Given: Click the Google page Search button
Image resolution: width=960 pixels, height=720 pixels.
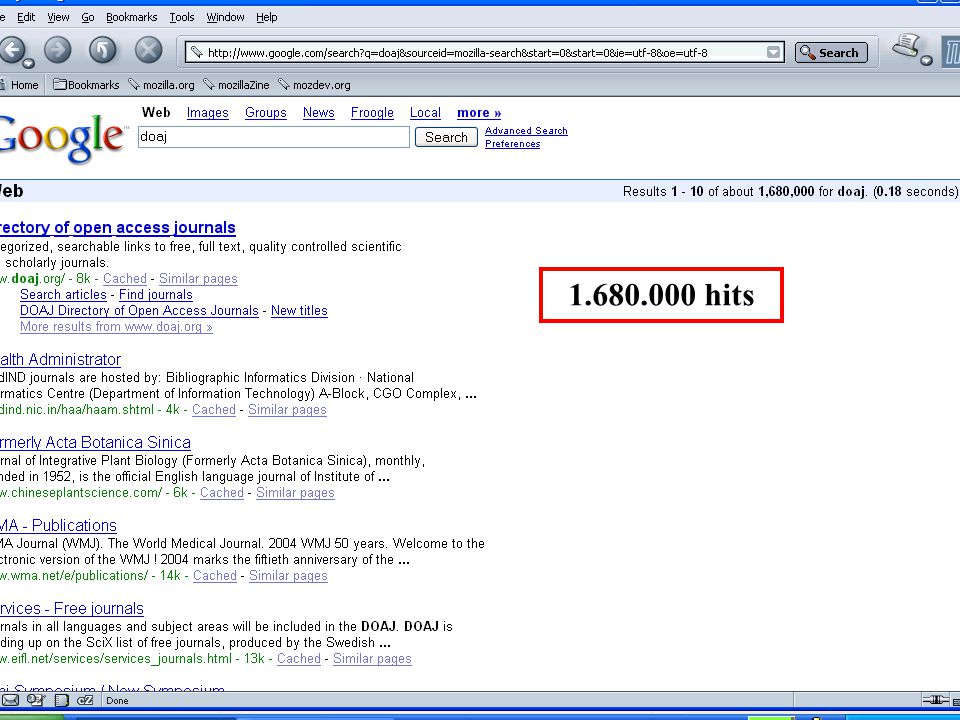Looking at the screenshot, I should (x=446, y=137).
